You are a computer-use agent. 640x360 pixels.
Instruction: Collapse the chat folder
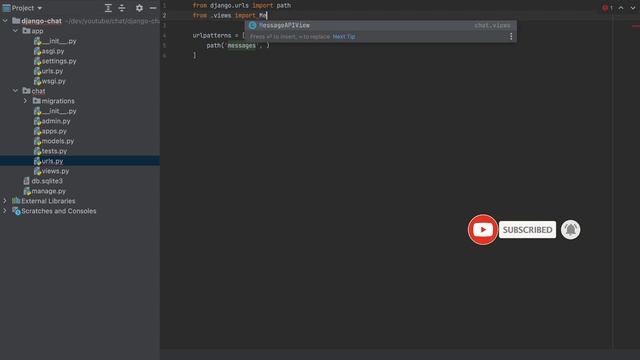coord(15,91)
